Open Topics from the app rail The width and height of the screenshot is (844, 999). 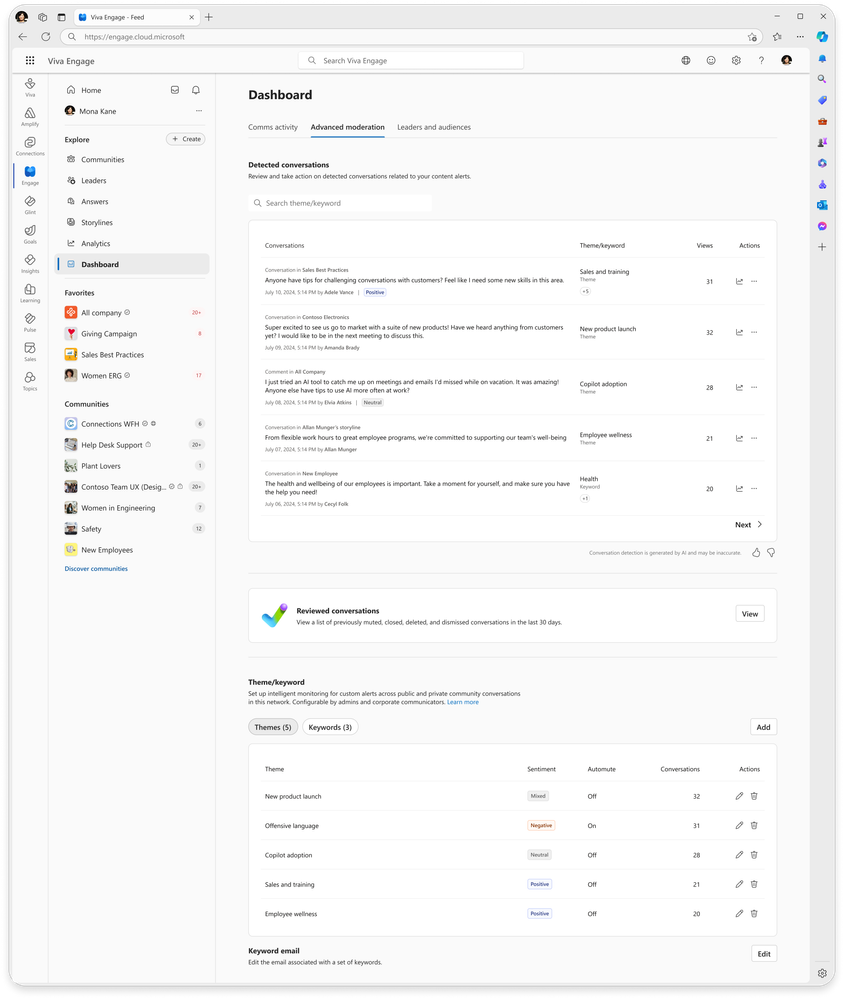[x=30, y=380]
